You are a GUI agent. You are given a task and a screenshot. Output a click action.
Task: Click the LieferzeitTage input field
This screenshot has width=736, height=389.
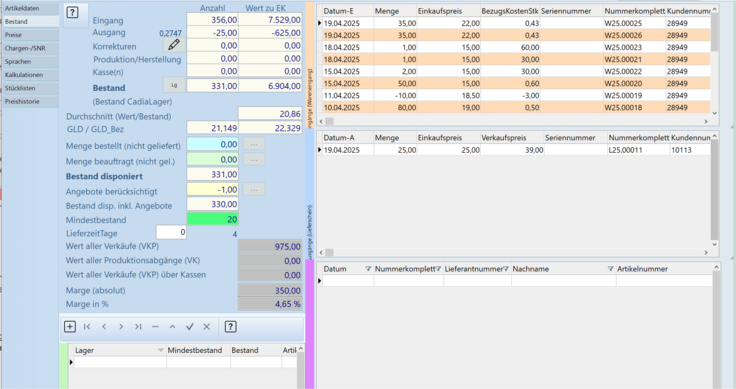171,232
